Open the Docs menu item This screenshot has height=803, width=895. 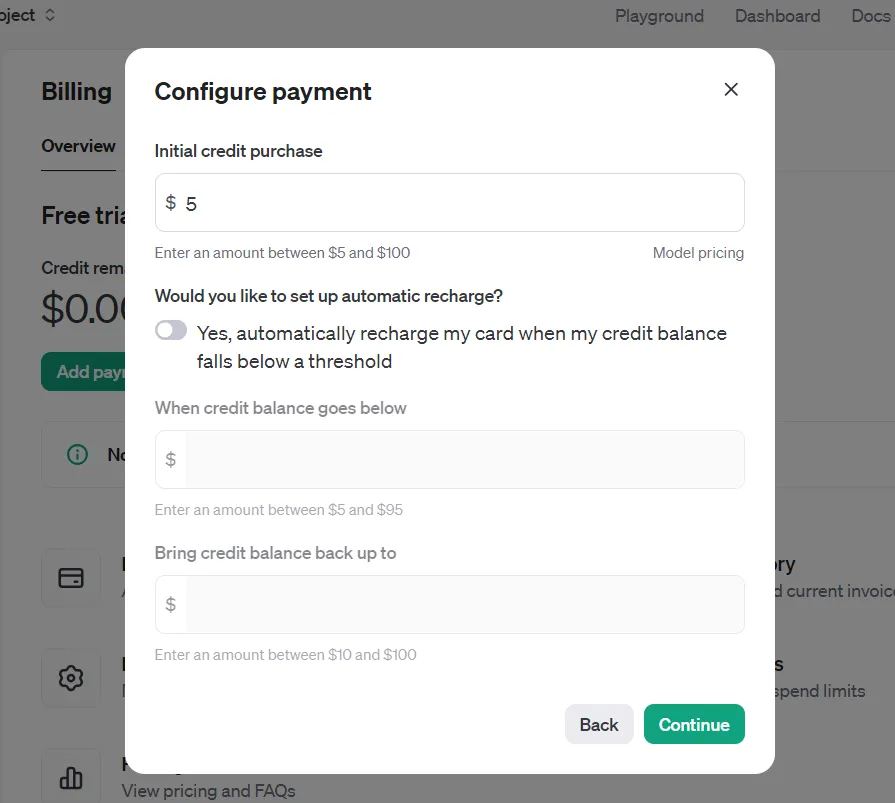[x=870, y=16]
